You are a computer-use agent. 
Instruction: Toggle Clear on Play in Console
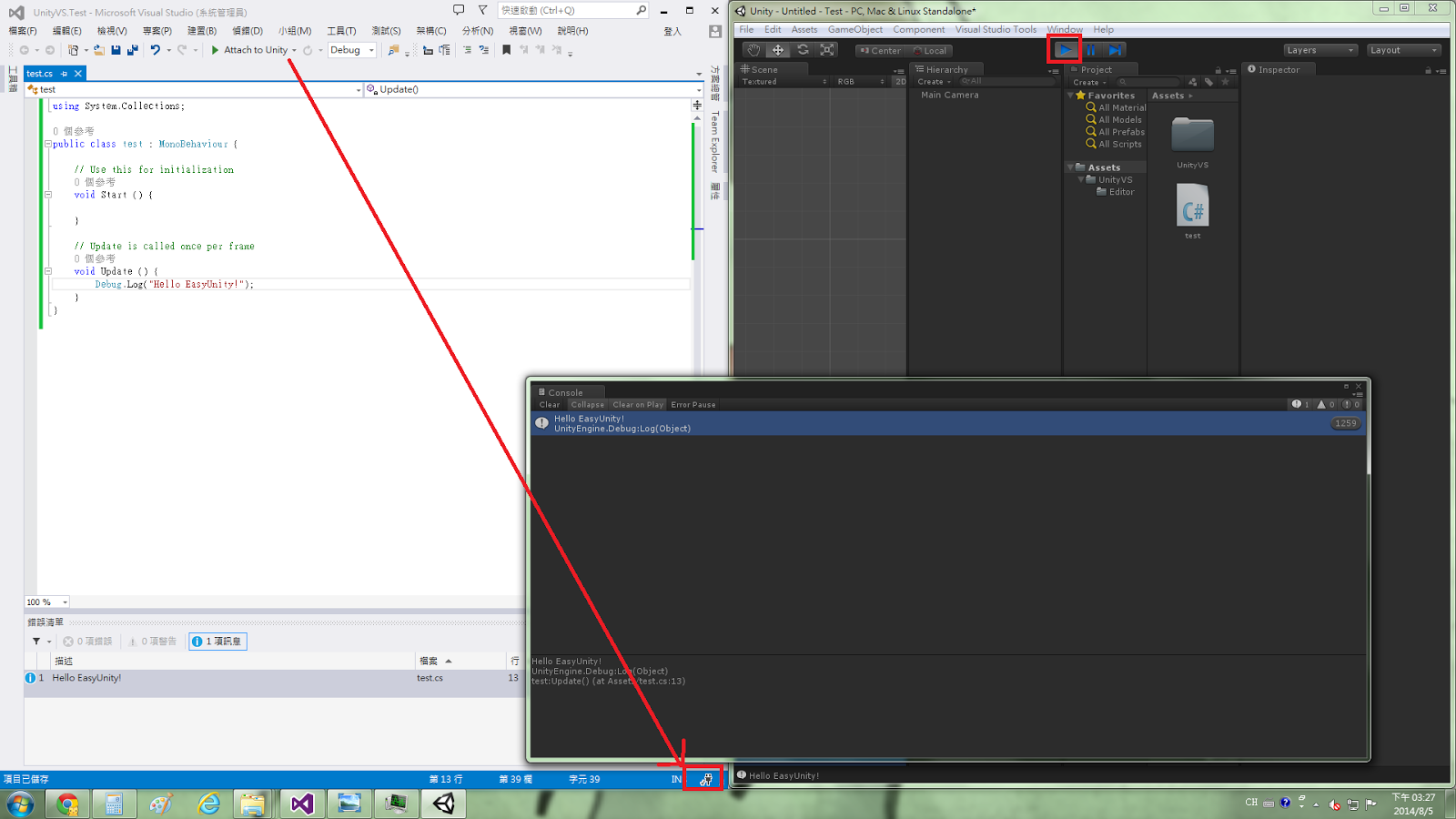click(x=638, y=404)
